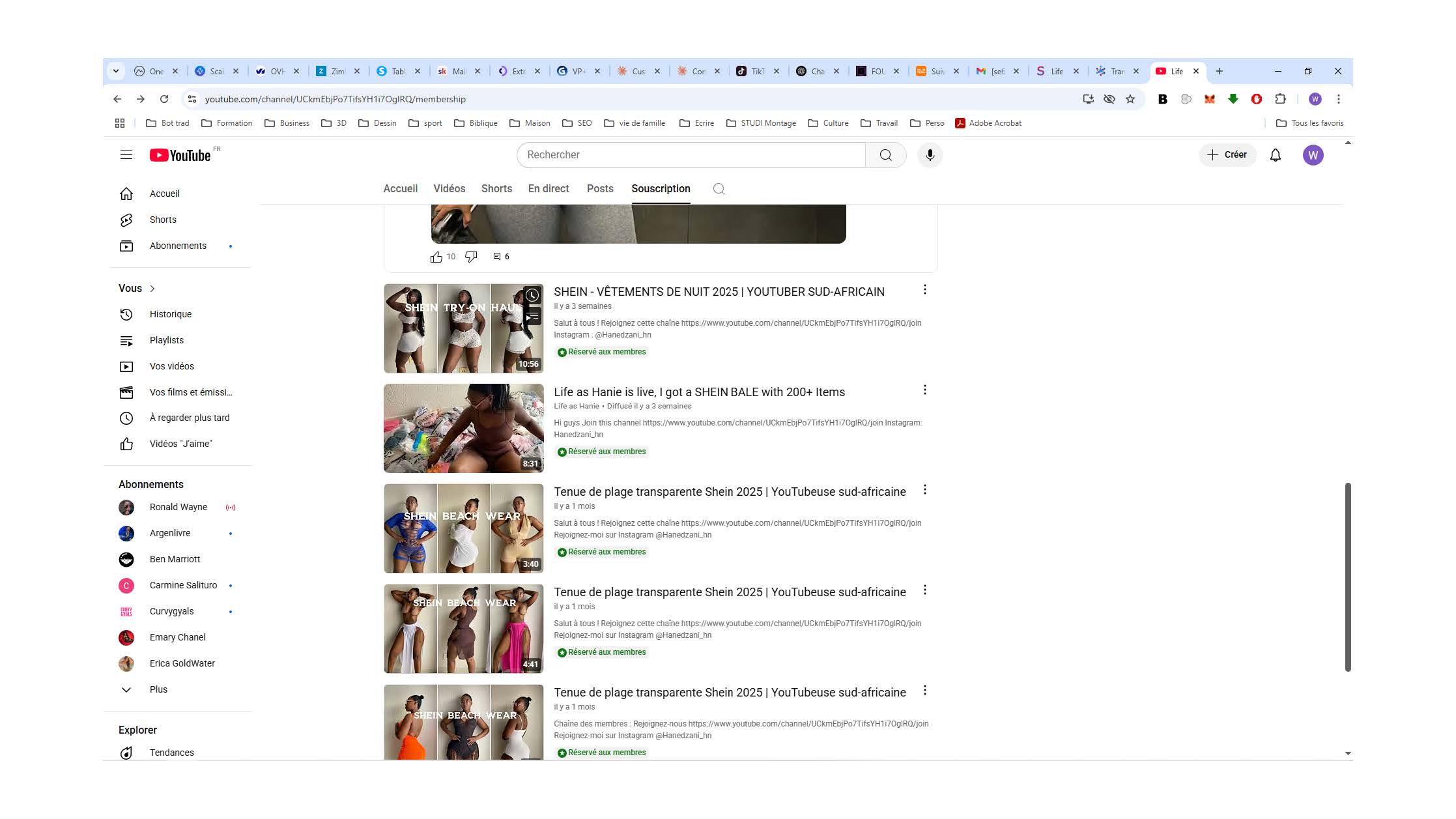
Task: Open the Curvygyals subscription channel
Action: point(171,611)
